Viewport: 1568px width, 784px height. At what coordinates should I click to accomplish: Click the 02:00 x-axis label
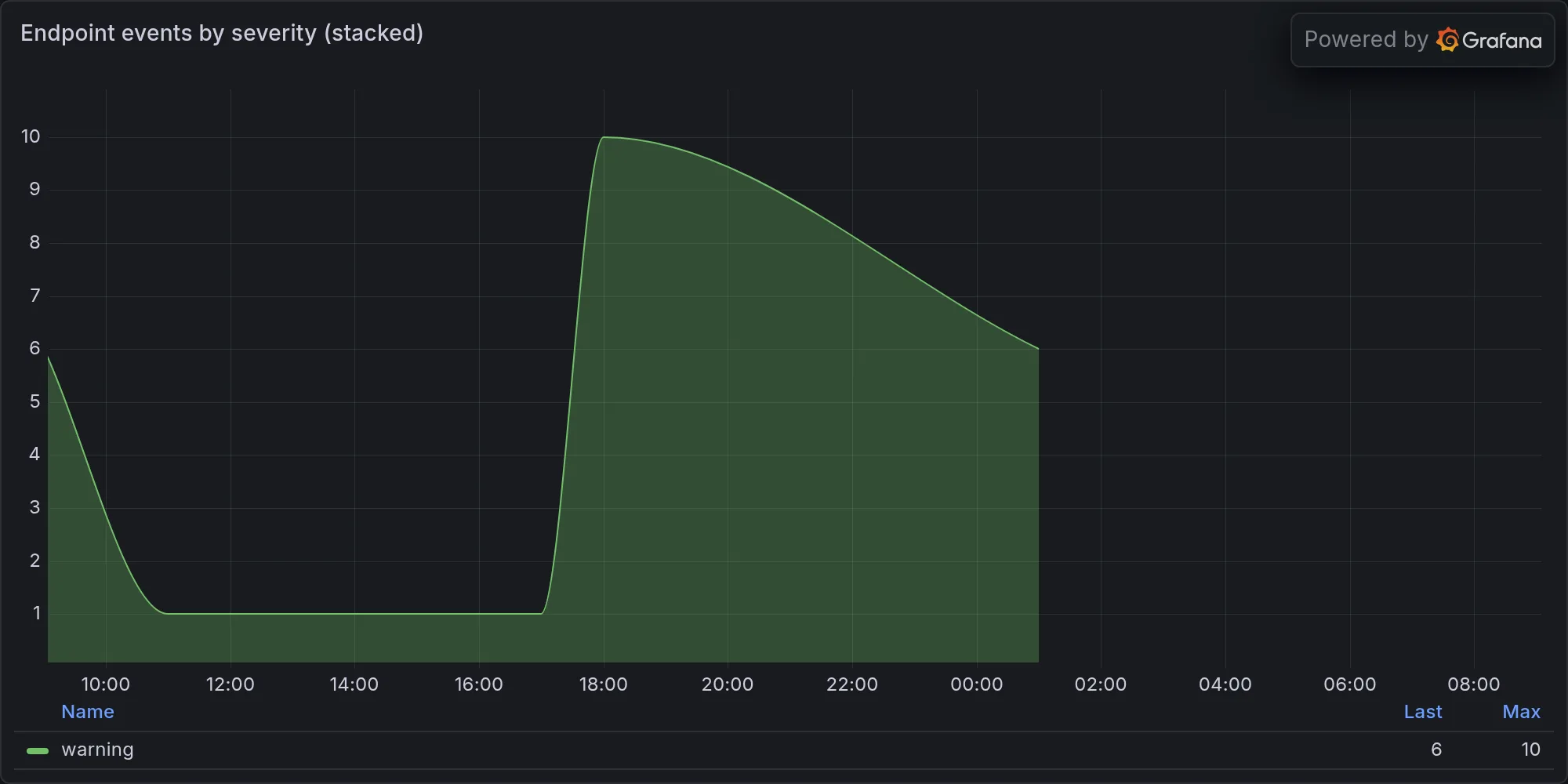point(1101,684)
